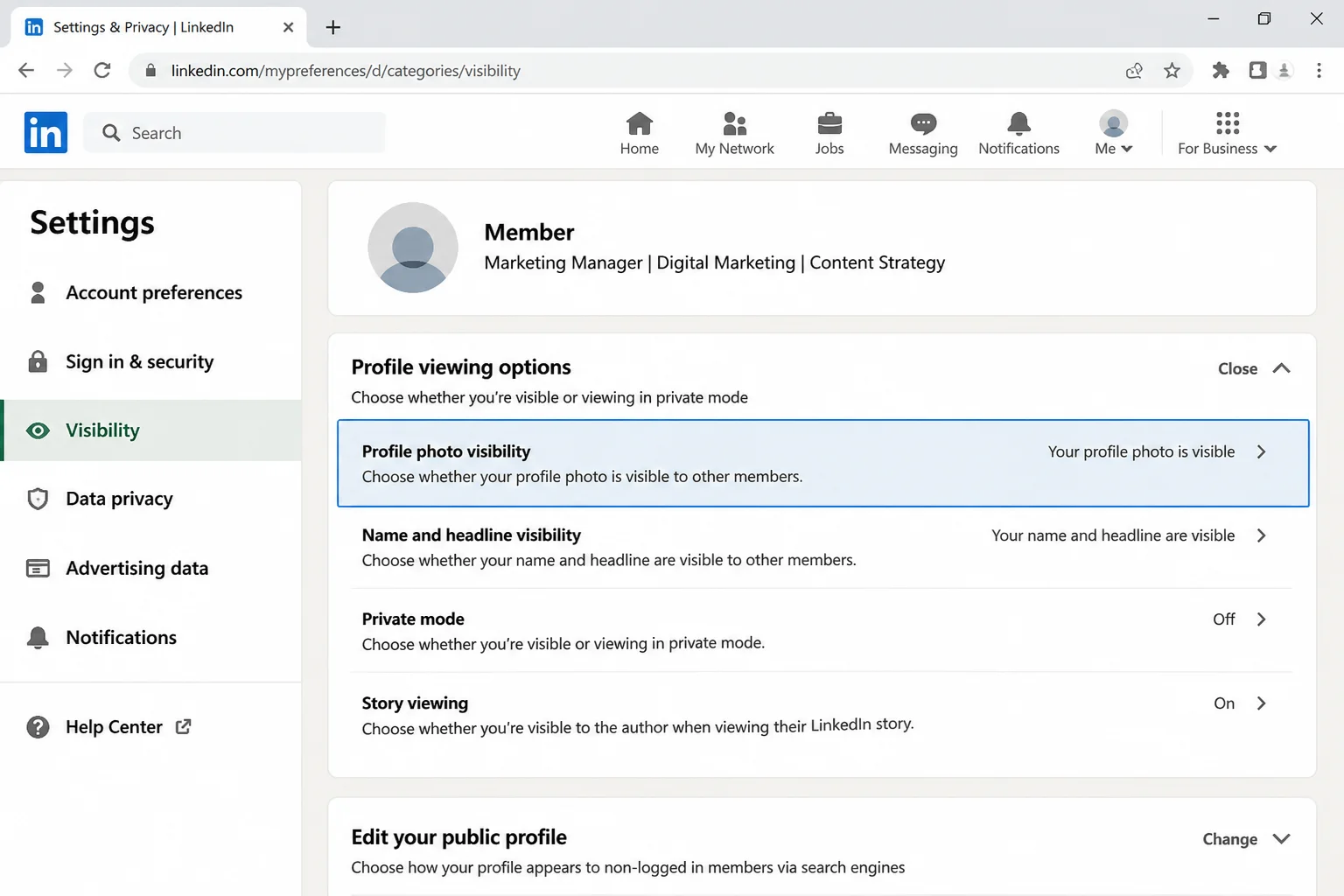This screenshot has width=1344, height=896.
Task: Click the Visibility eye icon in sidebar
Action: tap(38, 430)
